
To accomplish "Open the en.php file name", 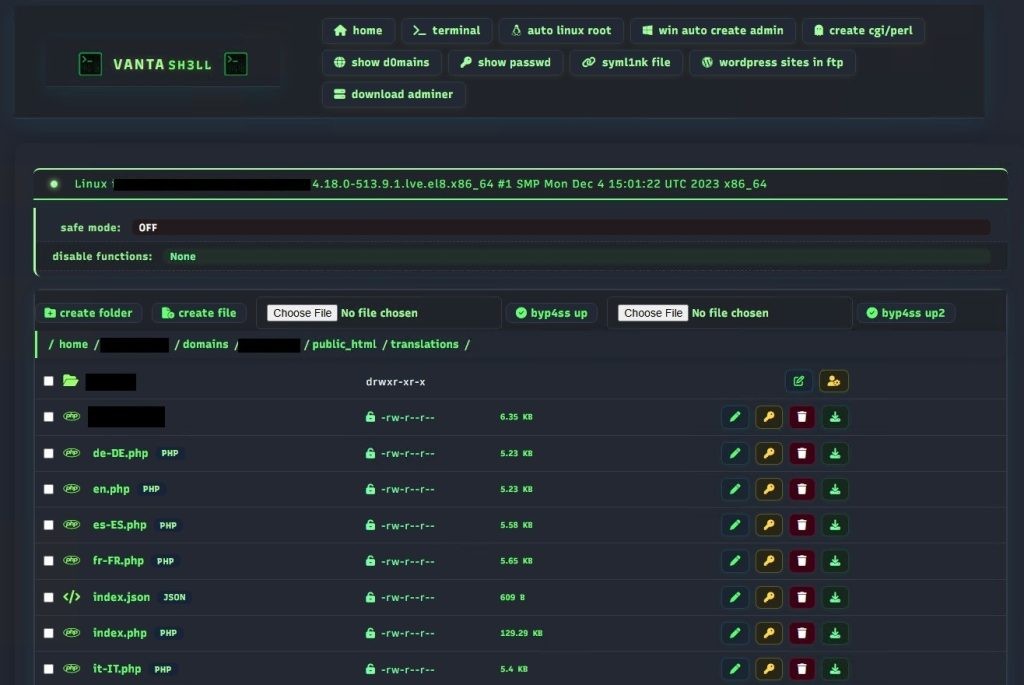I will pos(111,489).
